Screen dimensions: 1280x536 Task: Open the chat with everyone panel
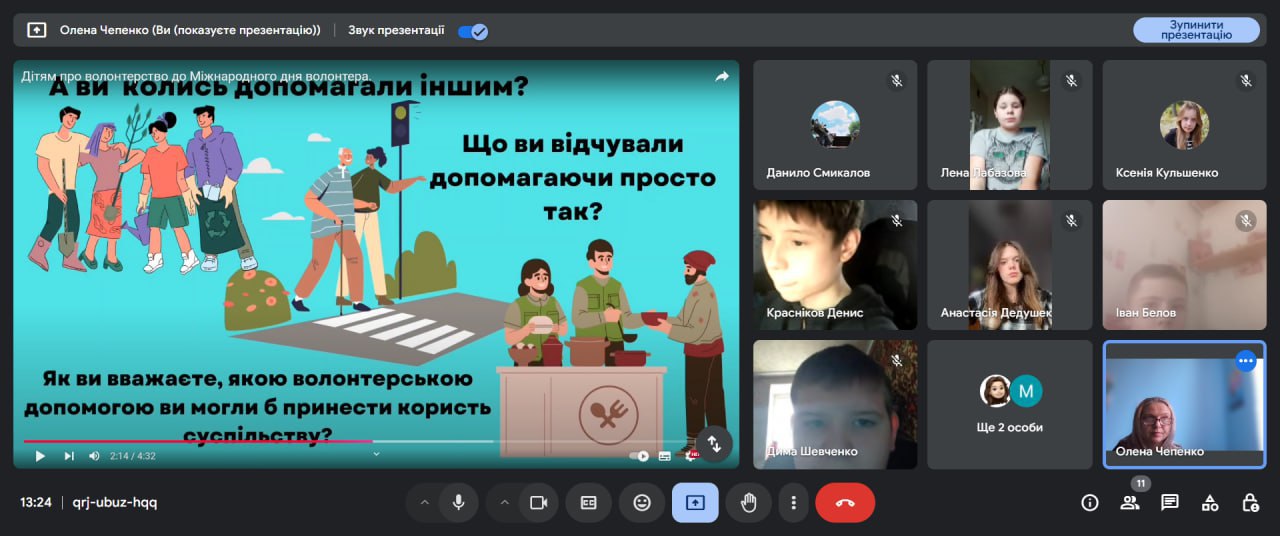click(1170, 503)
